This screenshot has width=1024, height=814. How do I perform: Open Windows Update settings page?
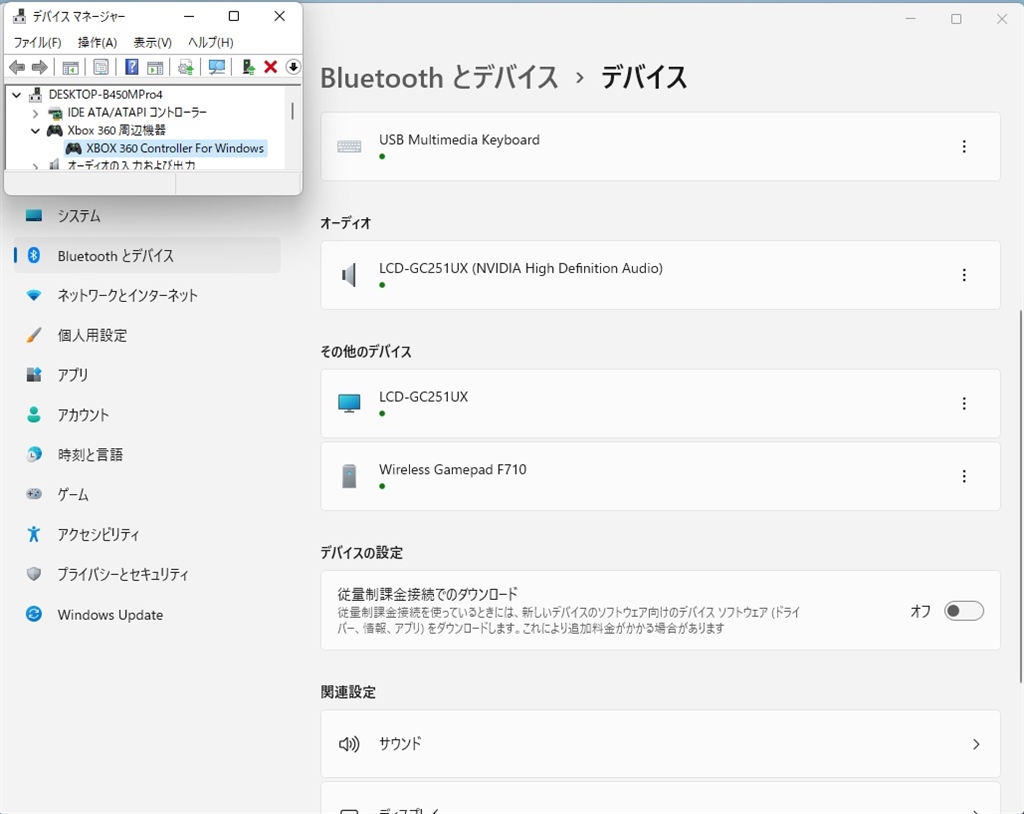tap(148, 614)
